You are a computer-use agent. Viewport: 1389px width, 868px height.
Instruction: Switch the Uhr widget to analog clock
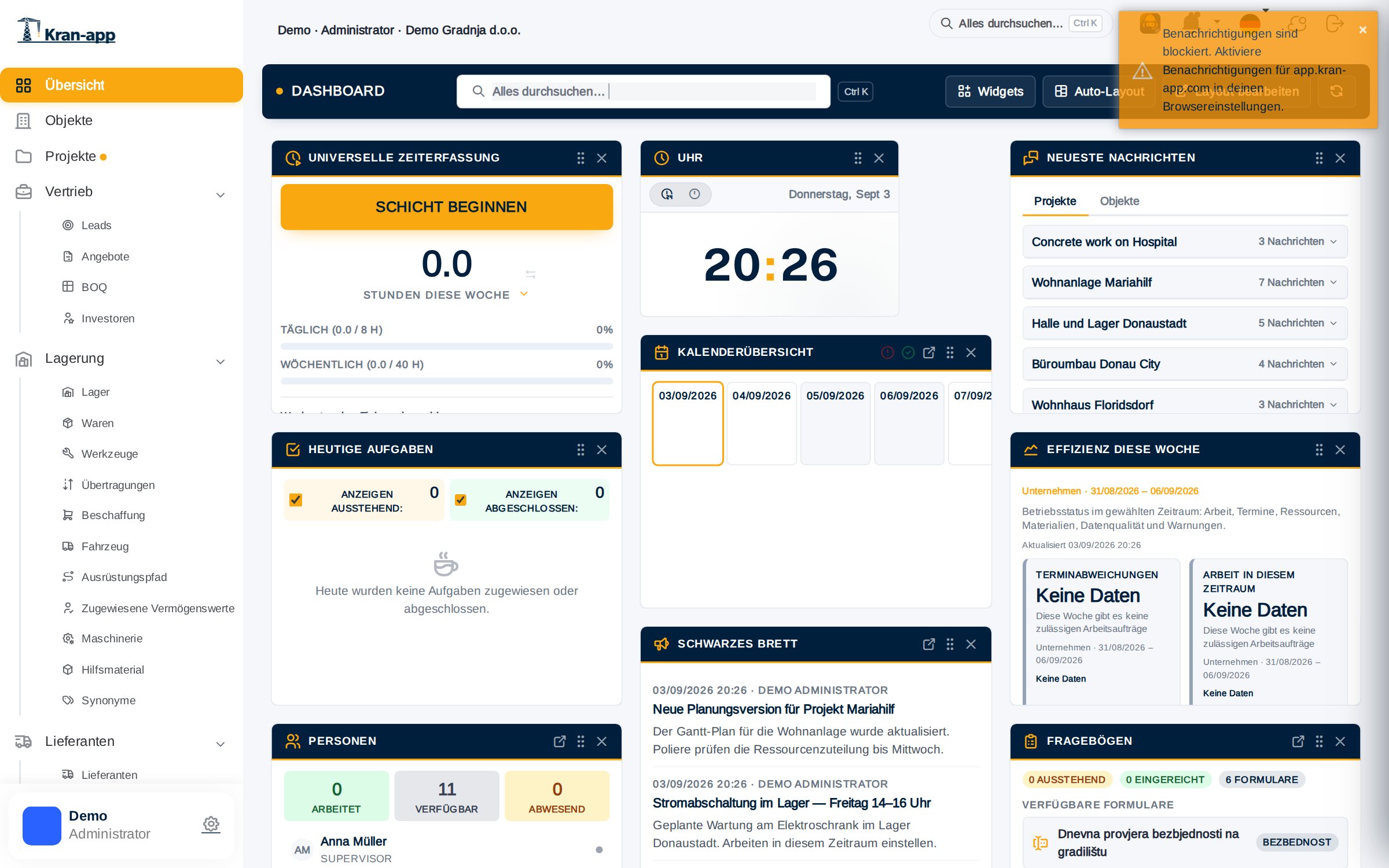pos(694,194)
